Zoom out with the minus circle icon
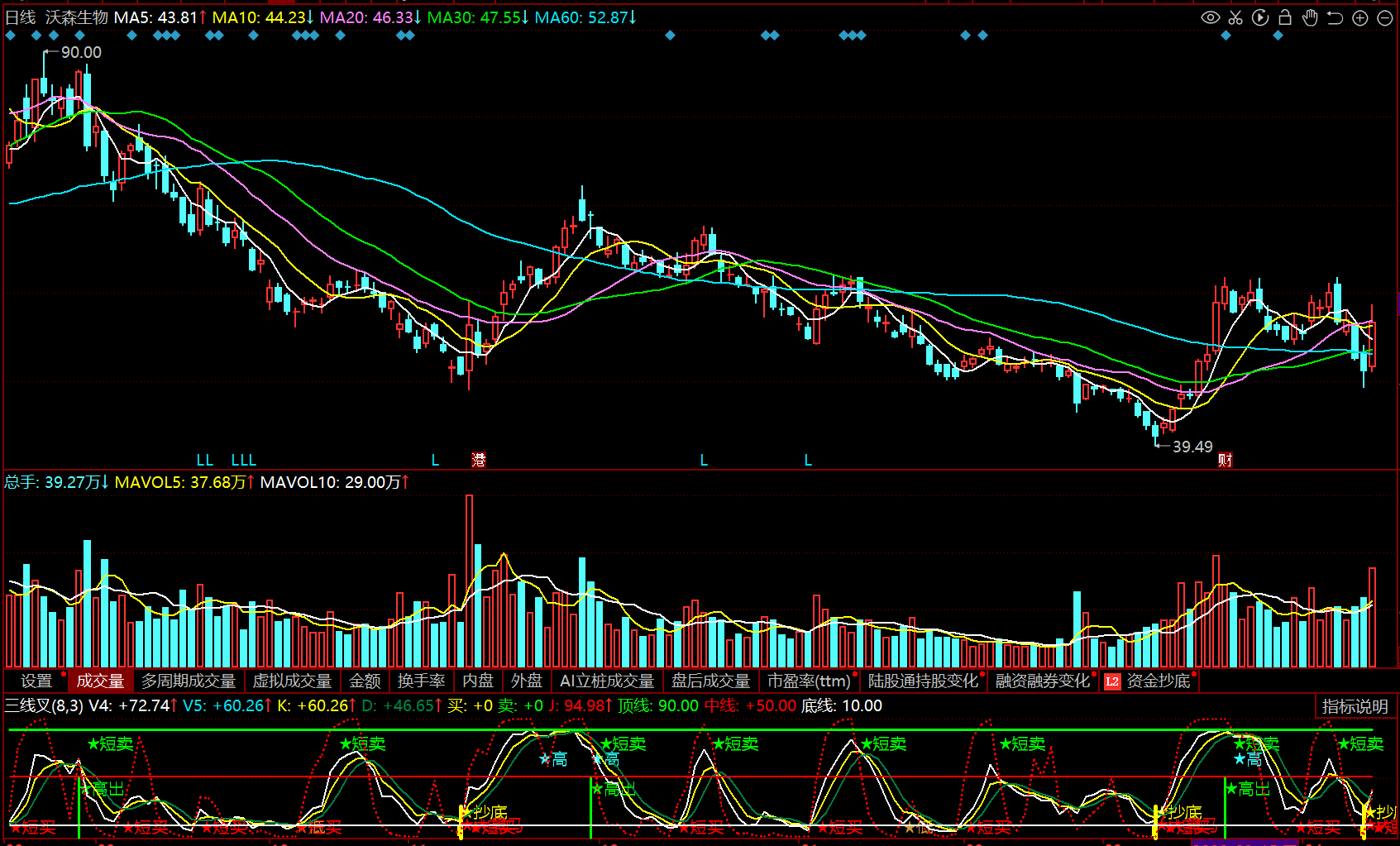Image resolution: width=1400 pixels, height=846 pixels. point(1385,17)
